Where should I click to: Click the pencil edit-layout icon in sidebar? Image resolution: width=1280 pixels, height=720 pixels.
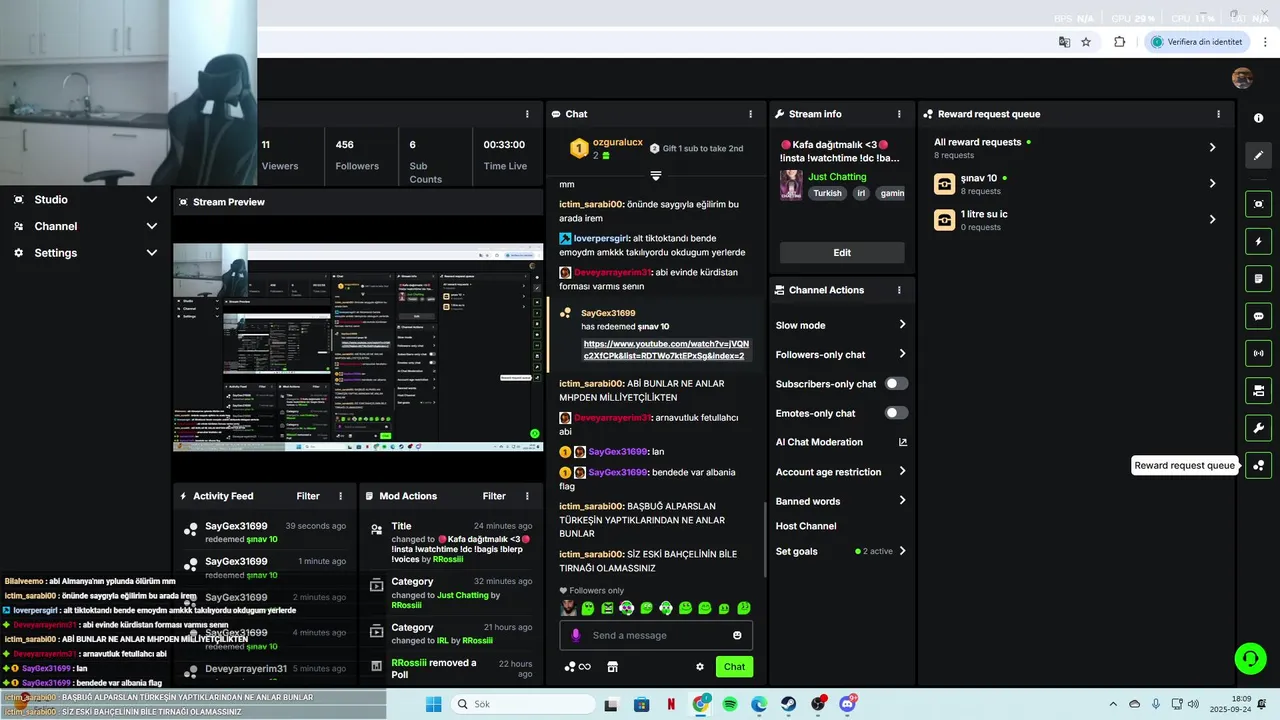[x=1258, y=155]
